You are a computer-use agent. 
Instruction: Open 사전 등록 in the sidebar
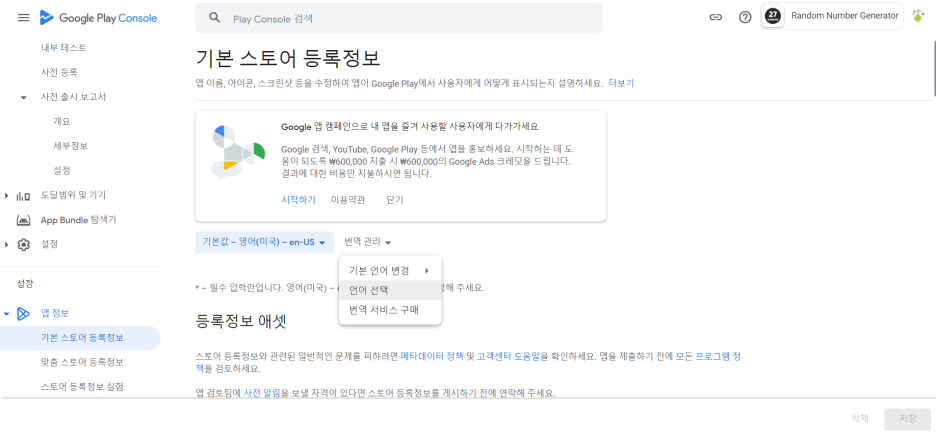59,72
